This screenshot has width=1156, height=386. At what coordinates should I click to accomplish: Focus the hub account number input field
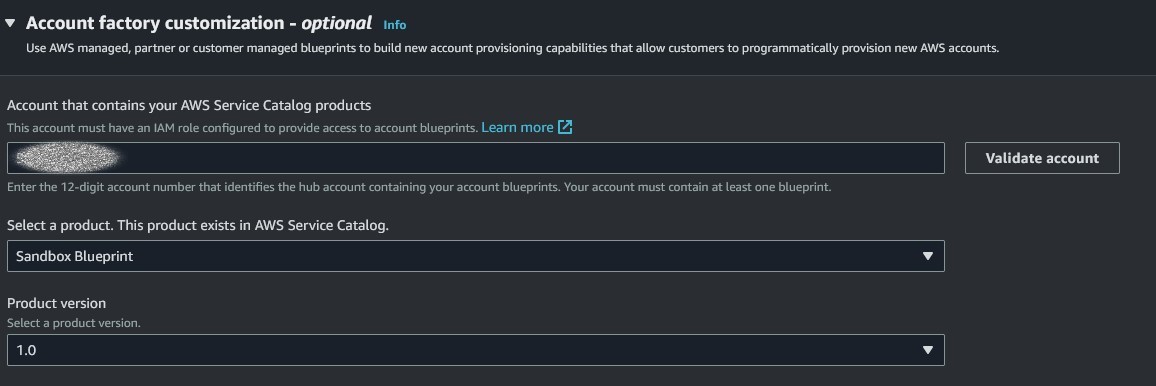click(x=476, y=158)
